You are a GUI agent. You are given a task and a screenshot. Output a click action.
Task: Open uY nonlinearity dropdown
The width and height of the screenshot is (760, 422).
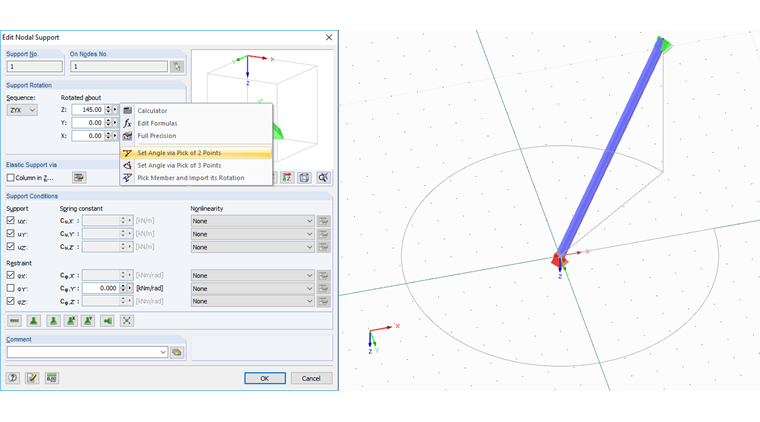[253, 234]
